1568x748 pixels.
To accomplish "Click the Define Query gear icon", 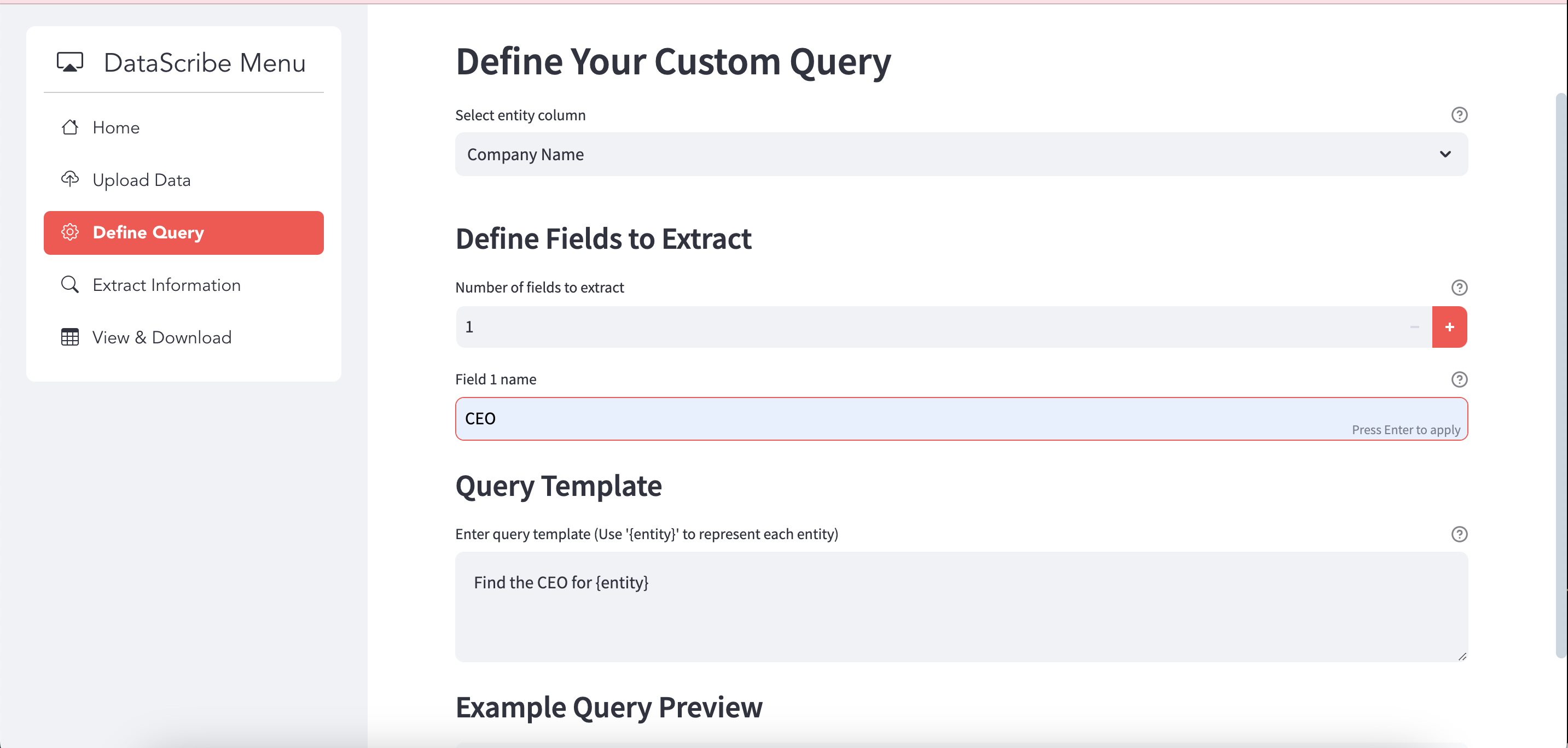I will pos(70,232).
